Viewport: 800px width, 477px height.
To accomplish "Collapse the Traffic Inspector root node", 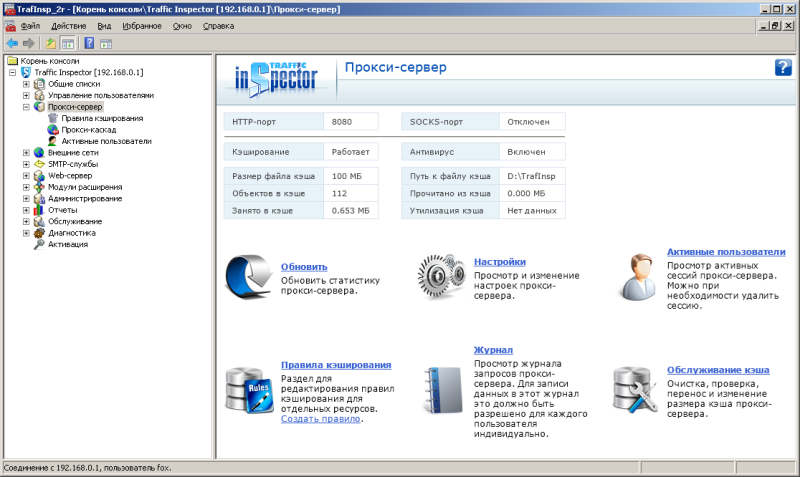I will point(12,72).
